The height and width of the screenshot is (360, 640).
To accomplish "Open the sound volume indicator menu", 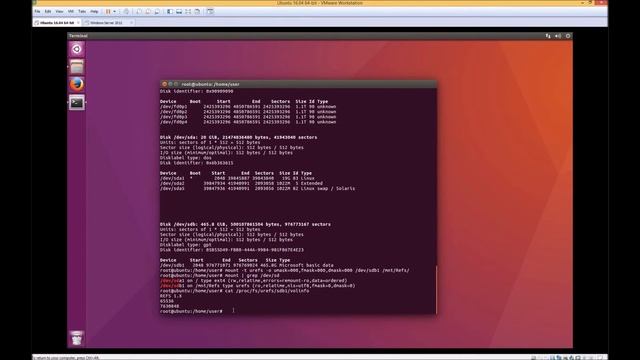I will click(558, 36).
